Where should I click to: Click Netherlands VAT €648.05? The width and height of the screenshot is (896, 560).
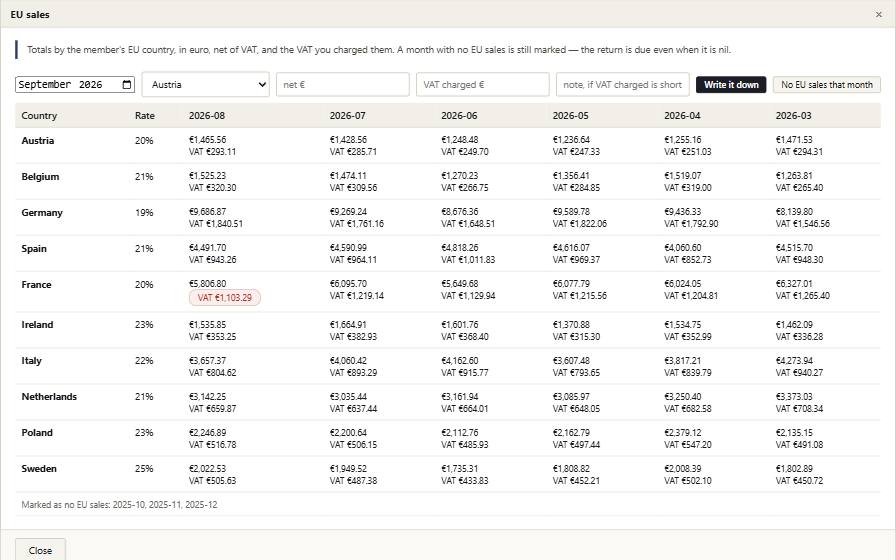(576, 409)
